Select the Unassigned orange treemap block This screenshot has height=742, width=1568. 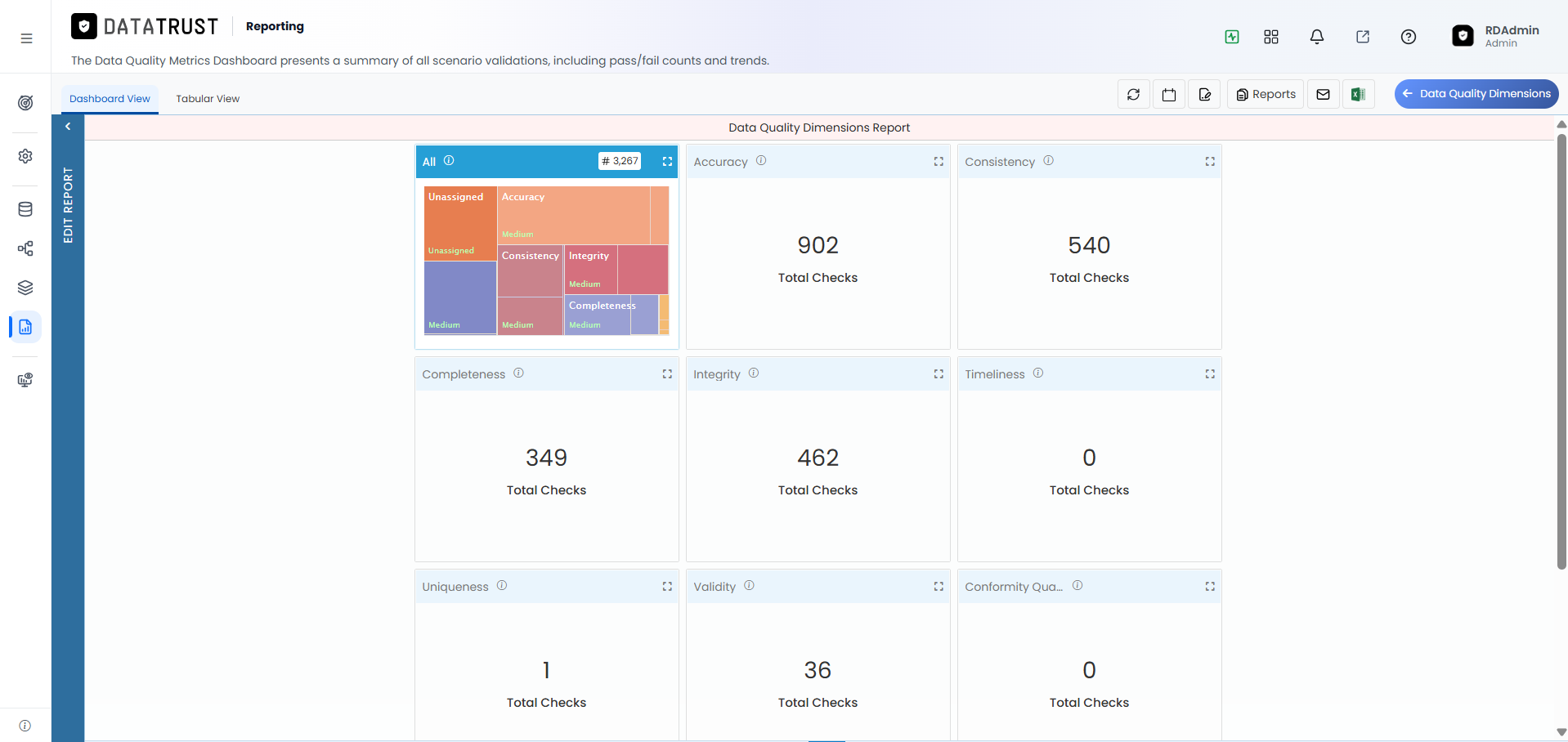coord(460,223)
